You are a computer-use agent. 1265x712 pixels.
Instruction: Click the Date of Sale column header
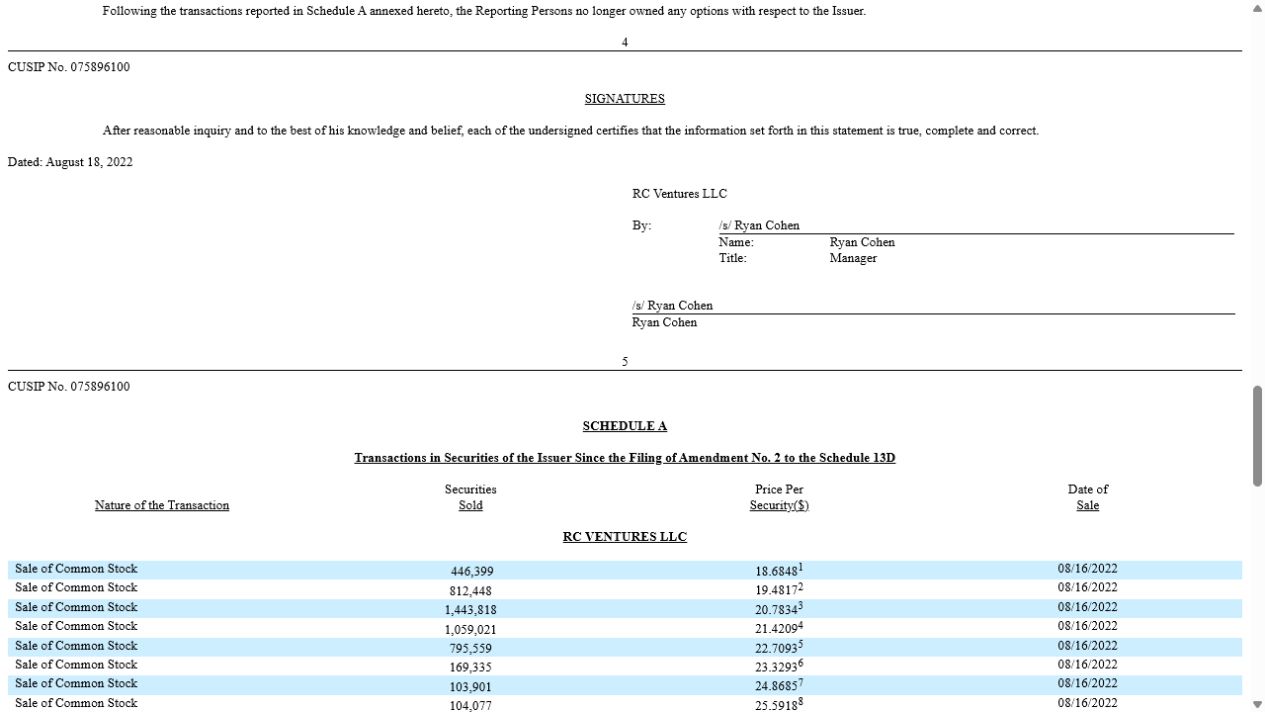click(x=1088, y=497)
